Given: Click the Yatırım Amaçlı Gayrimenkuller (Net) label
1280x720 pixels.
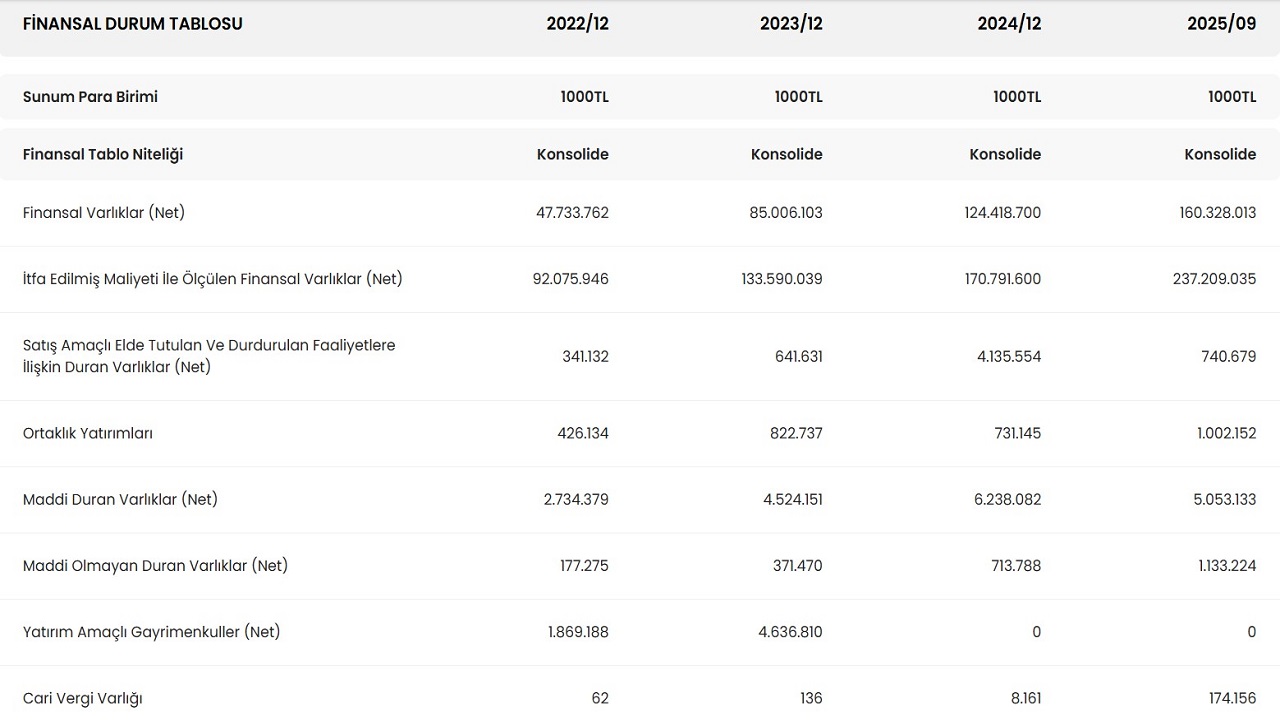Looking at the screenshot, I should (x=151, y=632).
